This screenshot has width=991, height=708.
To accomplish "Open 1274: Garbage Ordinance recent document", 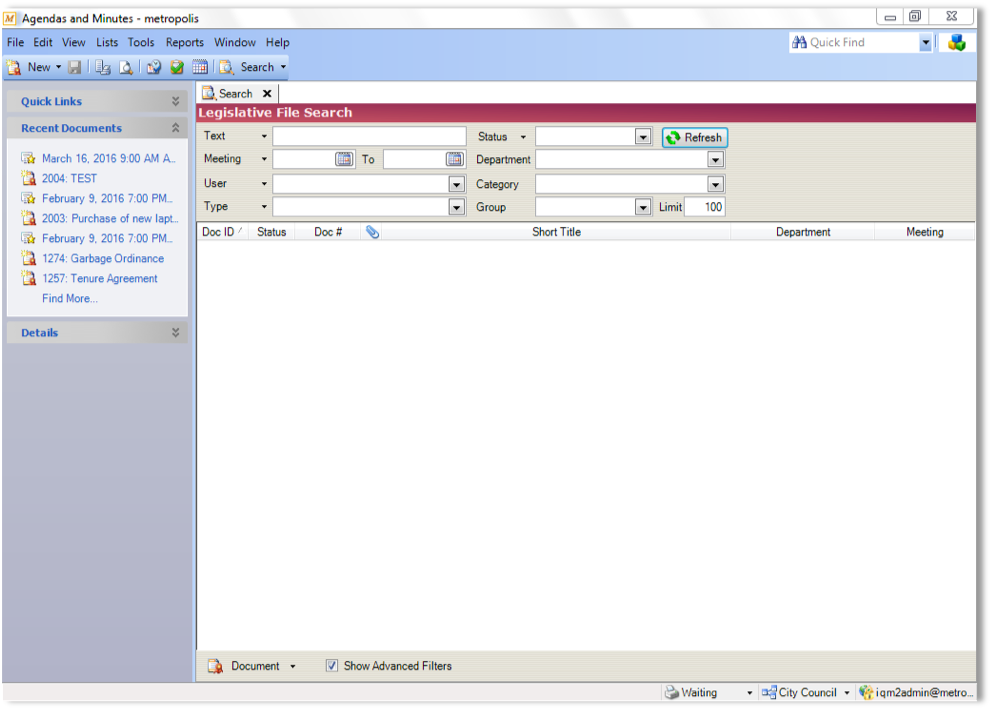I will (x=102, y=258).
